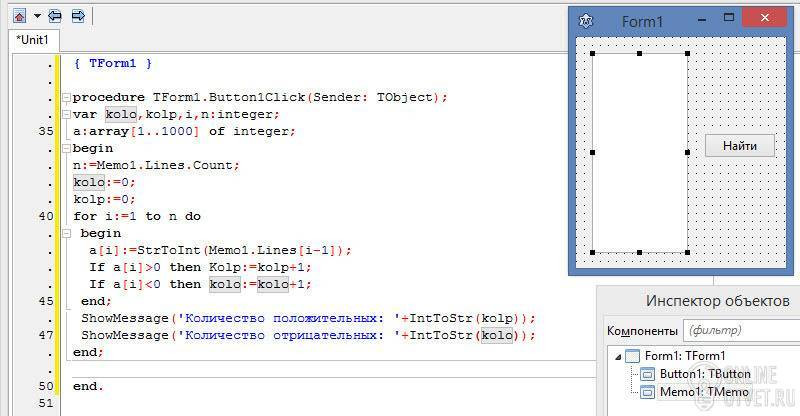Select Form1: TForm1 in component tree
Screen dimensions: 800x416
click(x=684, y=356)
